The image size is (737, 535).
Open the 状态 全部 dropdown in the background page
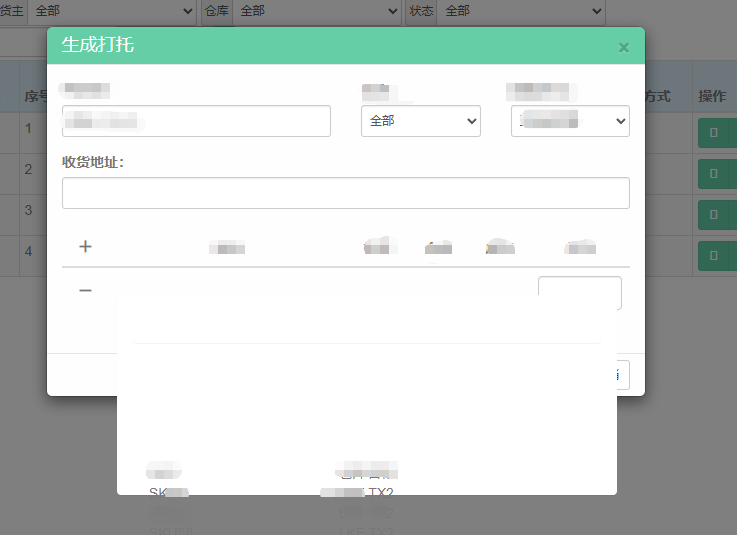[x=521, y=11]
